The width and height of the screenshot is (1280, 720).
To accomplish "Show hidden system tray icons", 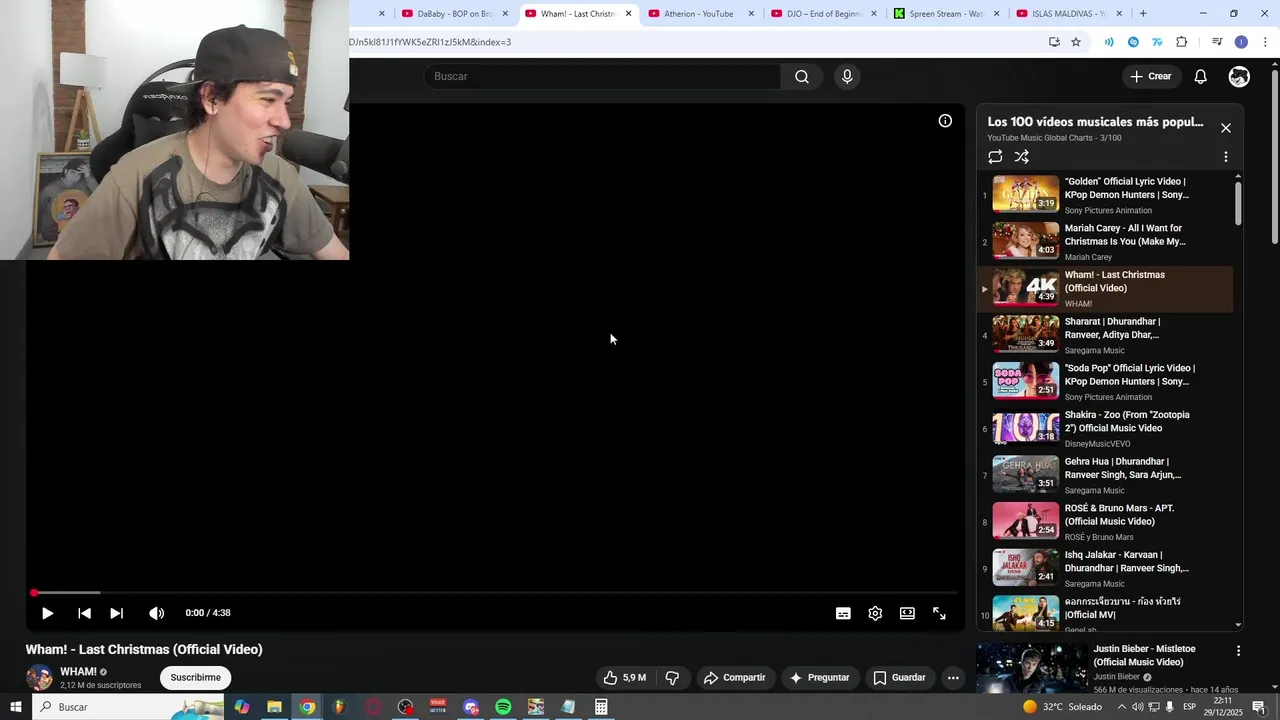I will pyautogui.click(x=1121, y=707).
